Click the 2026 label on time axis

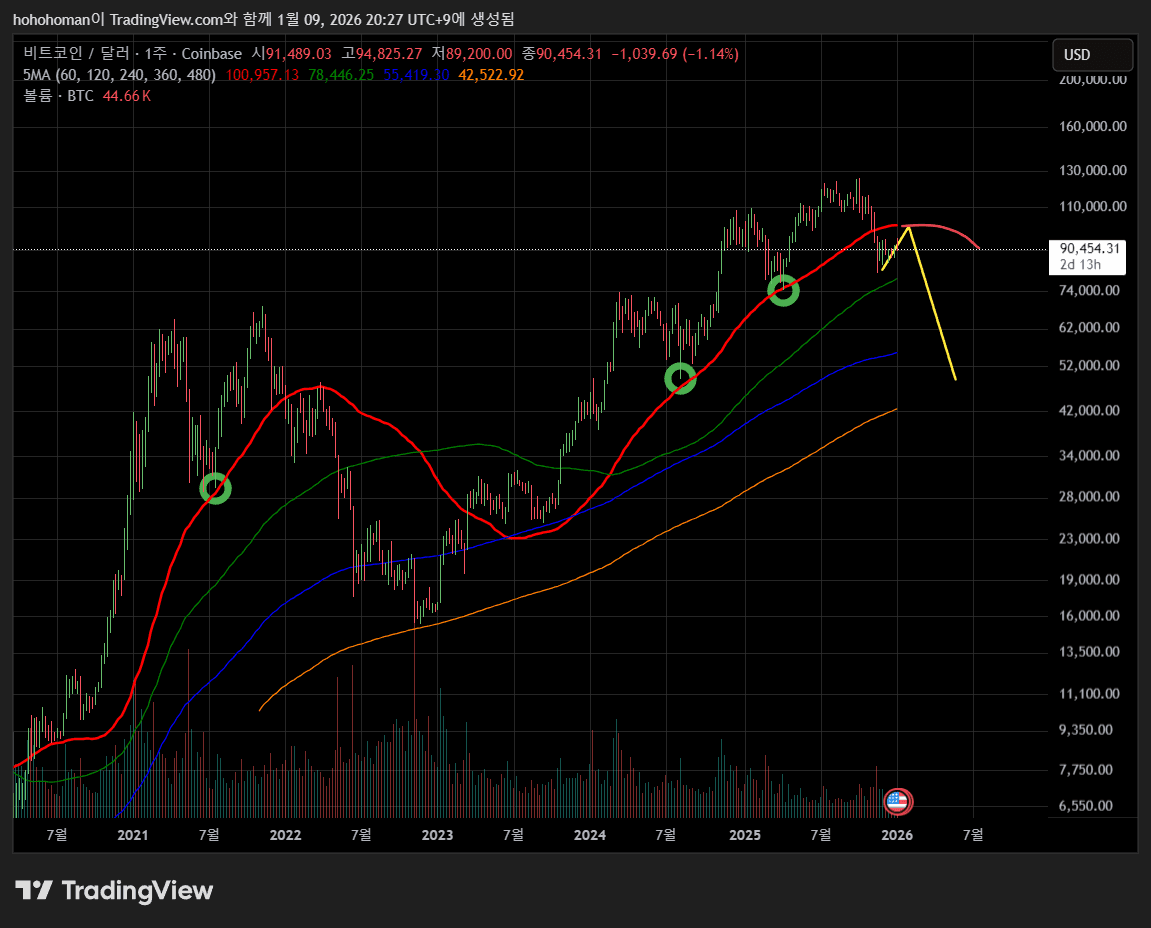point(897,834)
